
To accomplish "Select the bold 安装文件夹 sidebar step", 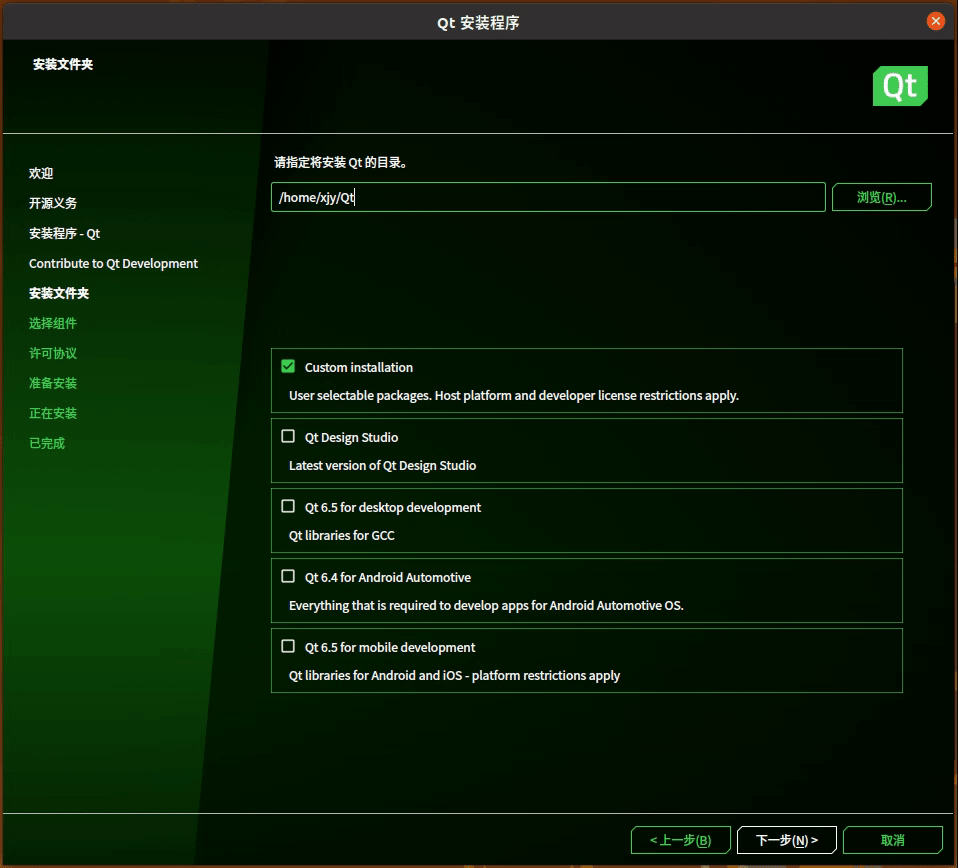I will (59, 293).
